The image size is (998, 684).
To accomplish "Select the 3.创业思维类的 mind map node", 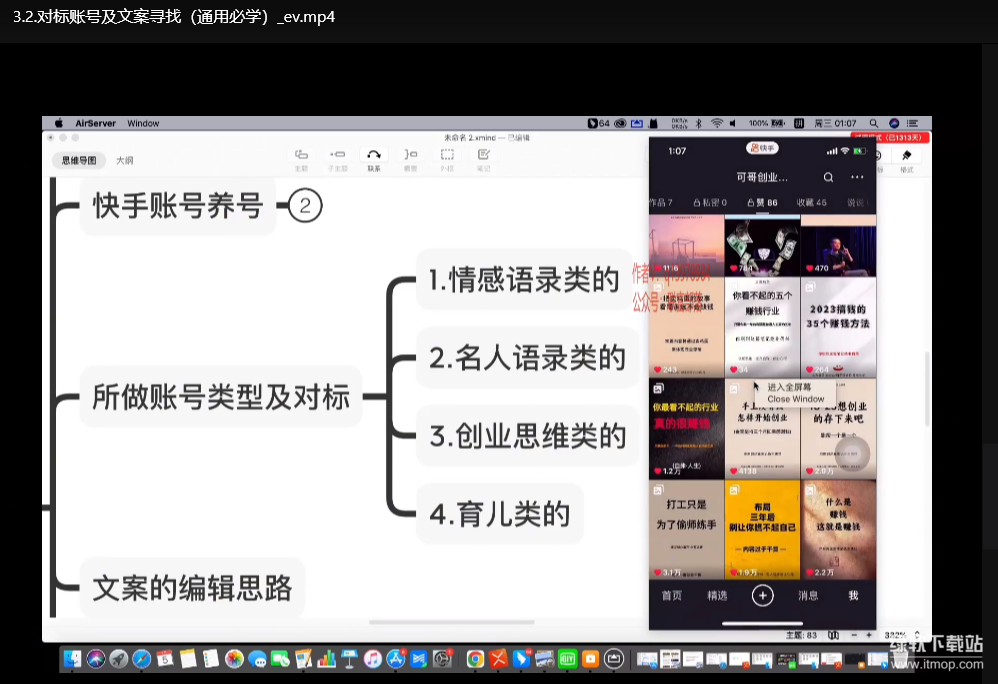I will click(527, 436).
